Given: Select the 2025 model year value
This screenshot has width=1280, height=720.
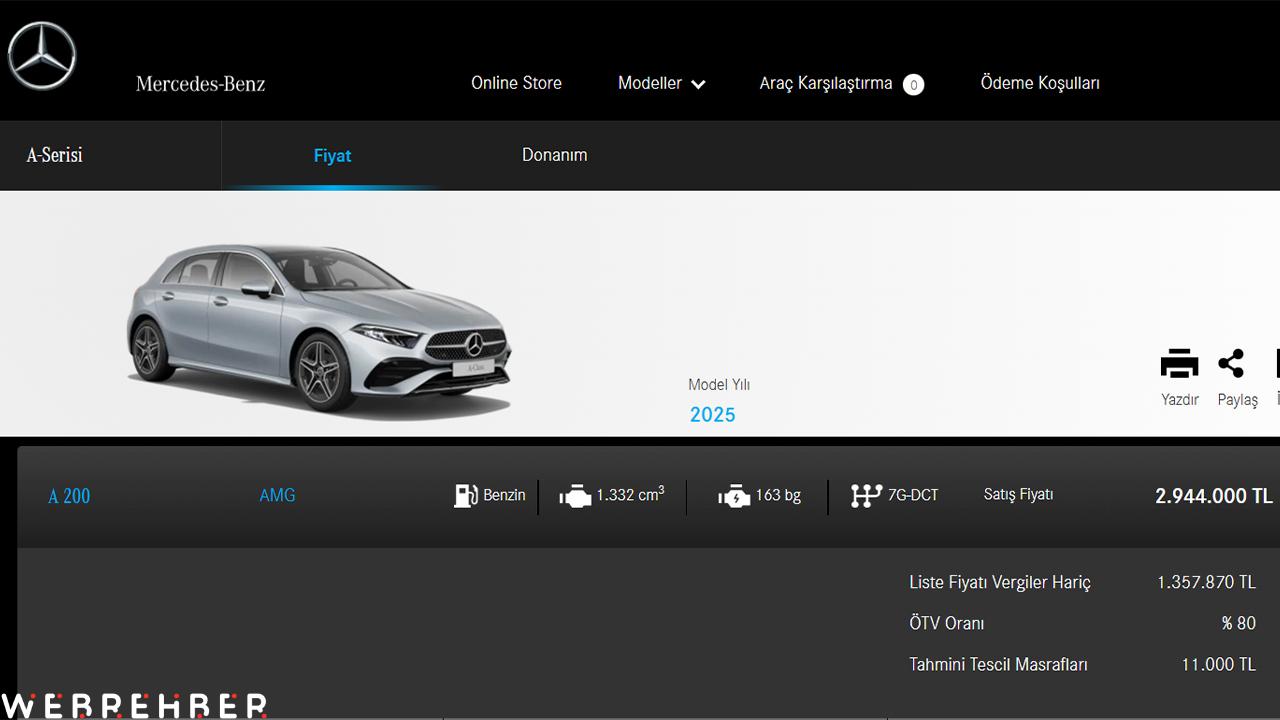Looking at the screenshot, I should tap(712, 415).
